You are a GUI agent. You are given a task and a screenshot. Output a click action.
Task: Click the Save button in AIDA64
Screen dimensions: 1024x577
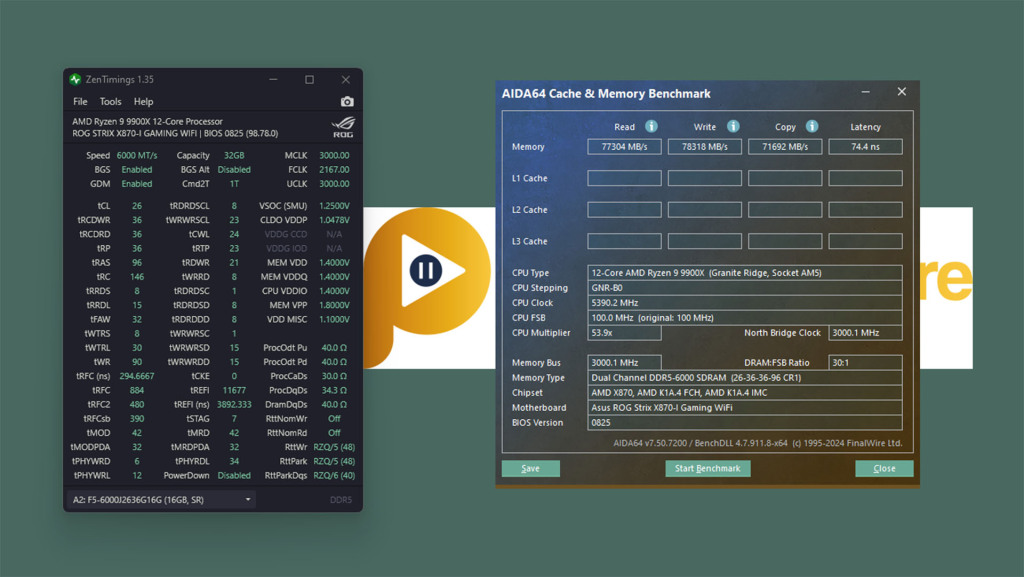pos(530,469)
